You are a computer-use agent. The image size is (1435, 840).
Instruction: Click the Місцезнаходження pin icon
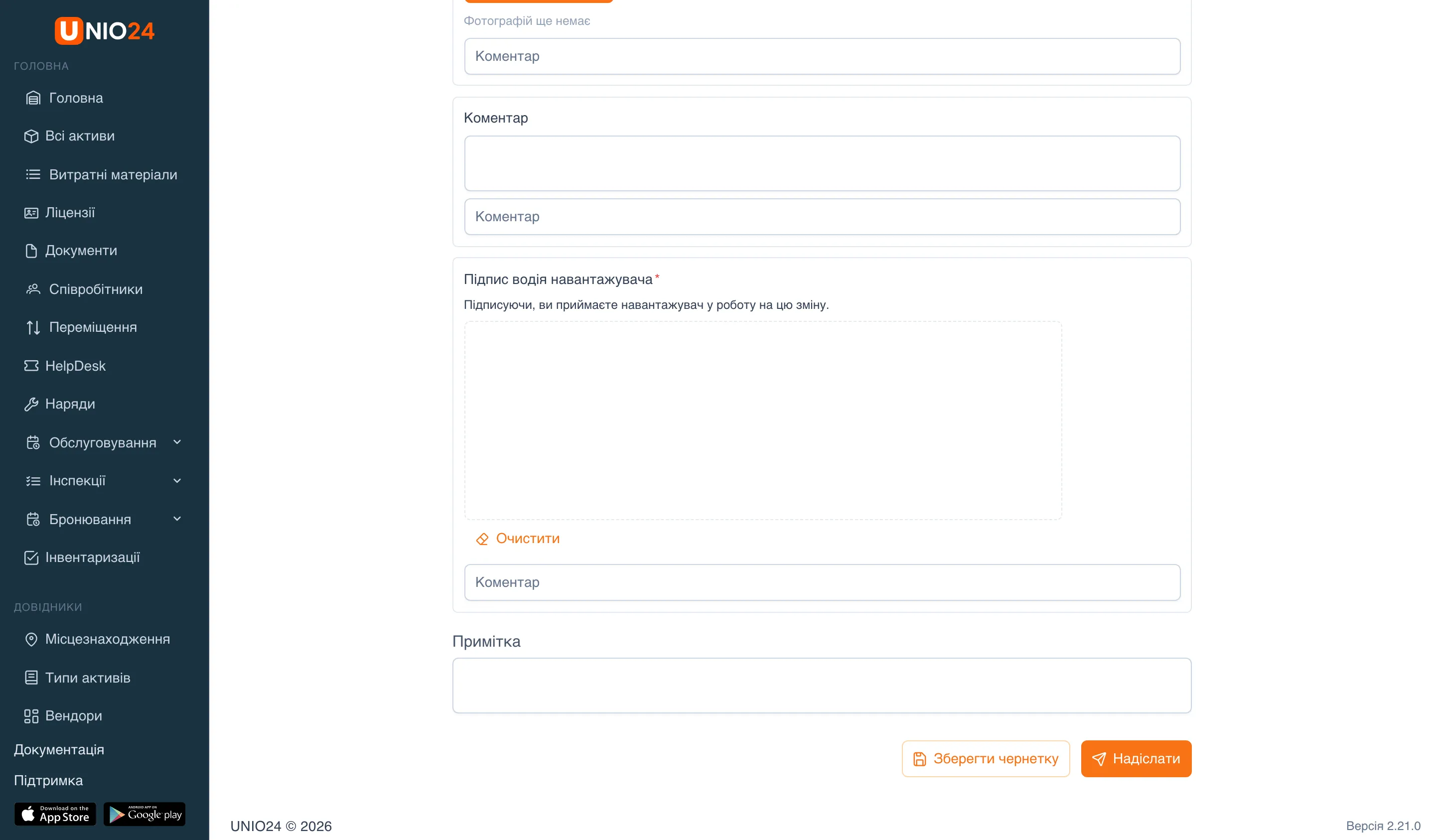[31, 640]
